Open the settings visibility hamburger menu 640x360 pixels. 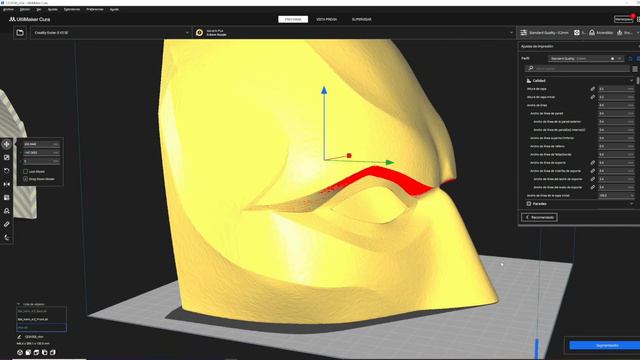[635, 69]
